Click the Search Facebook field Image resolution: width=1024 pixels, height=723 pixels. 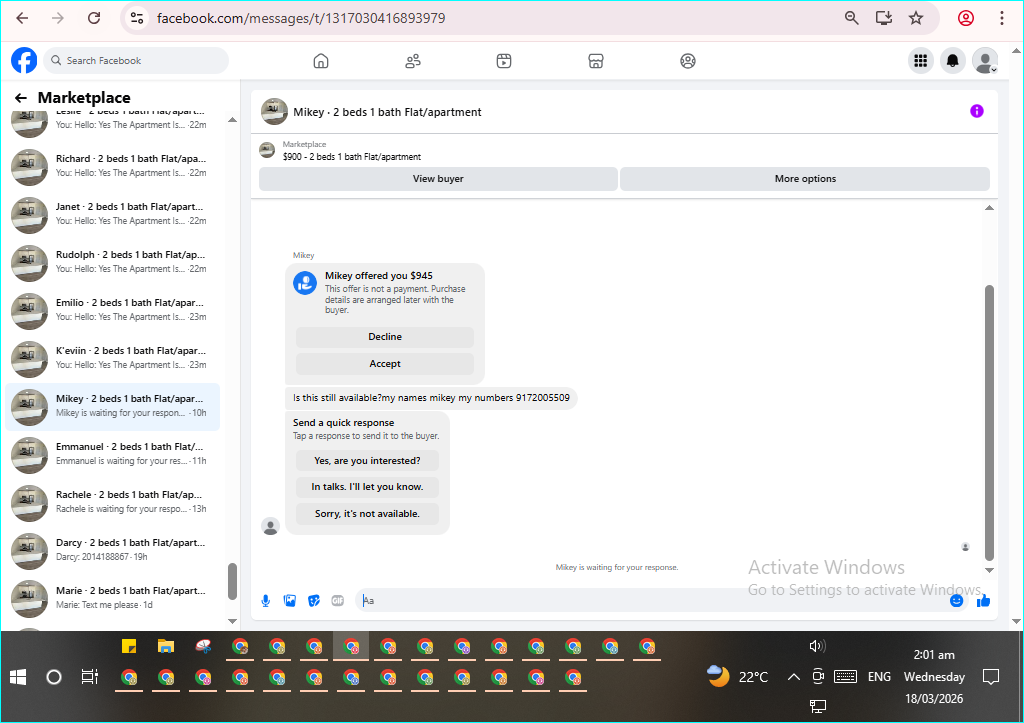pyautogui.click(x=136, y=61)
